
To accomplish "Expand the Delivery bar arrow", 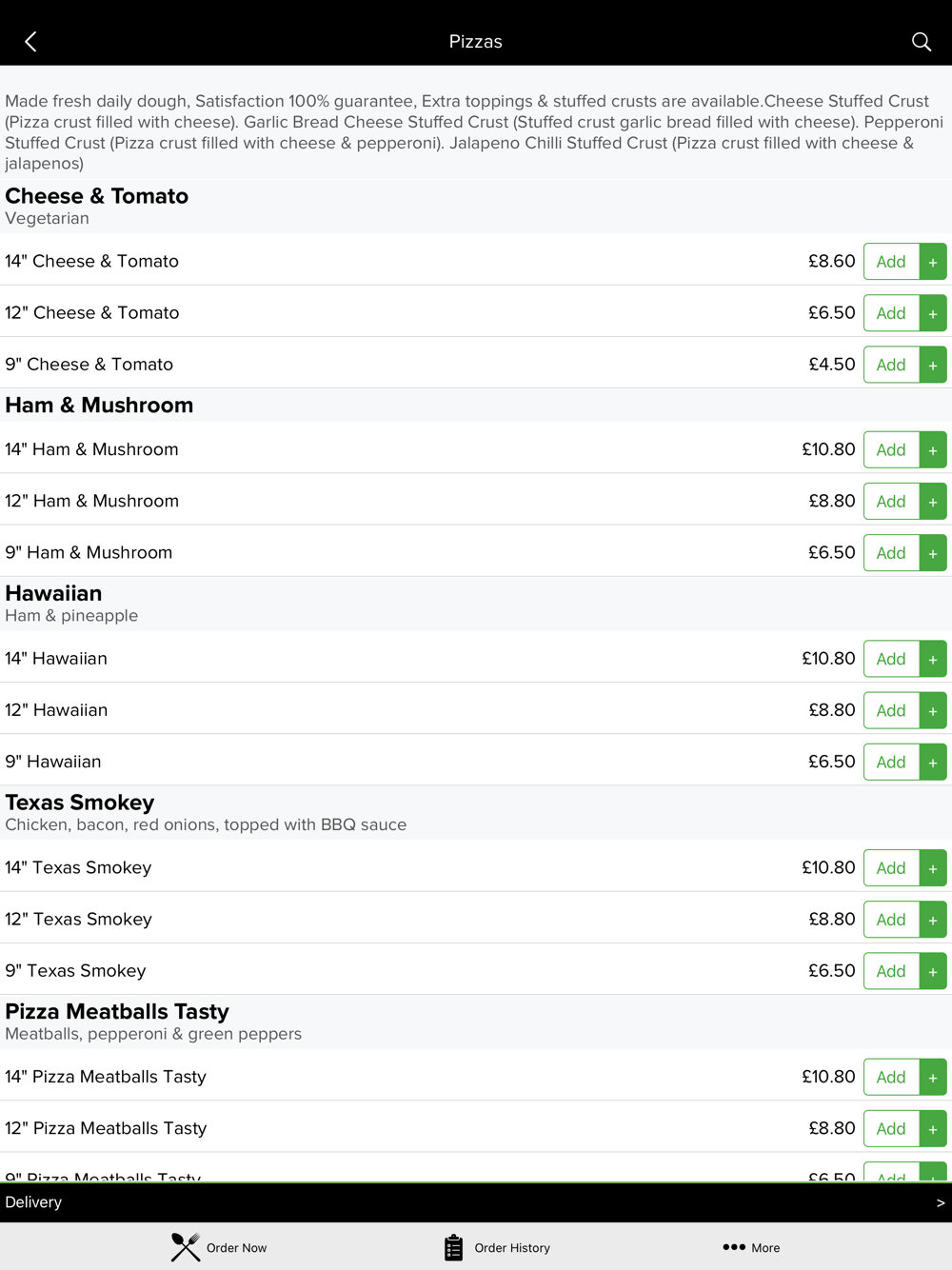I will click(941, 1202).
